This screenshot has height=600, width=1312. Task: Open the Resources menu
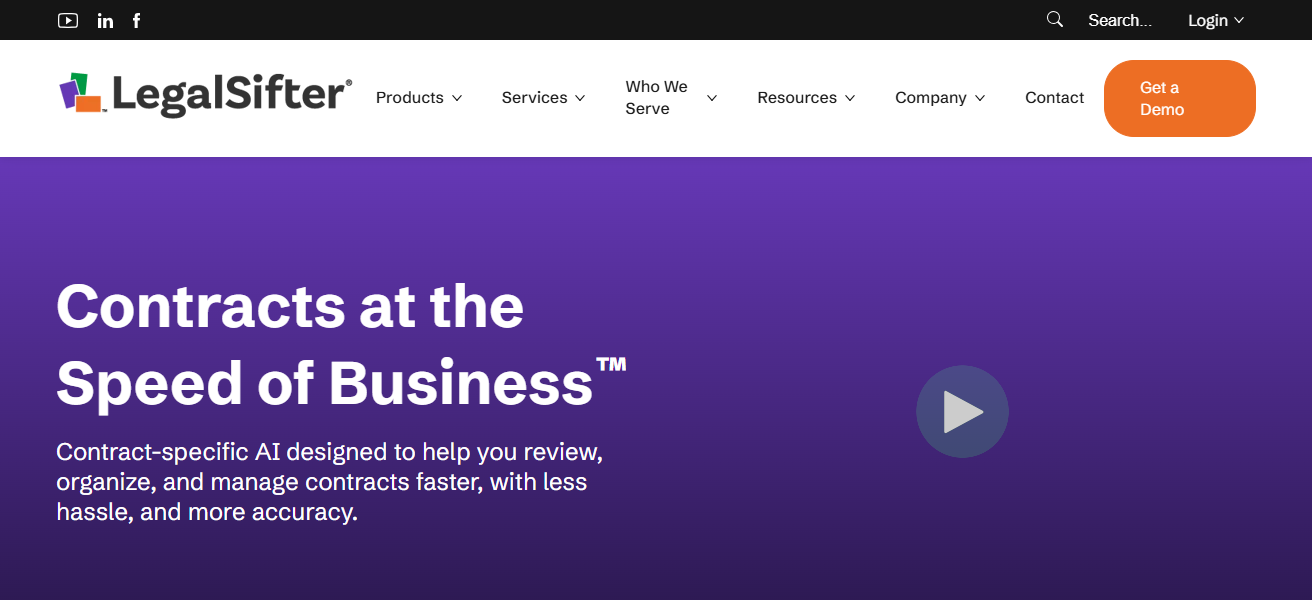(x=797, y=98)
